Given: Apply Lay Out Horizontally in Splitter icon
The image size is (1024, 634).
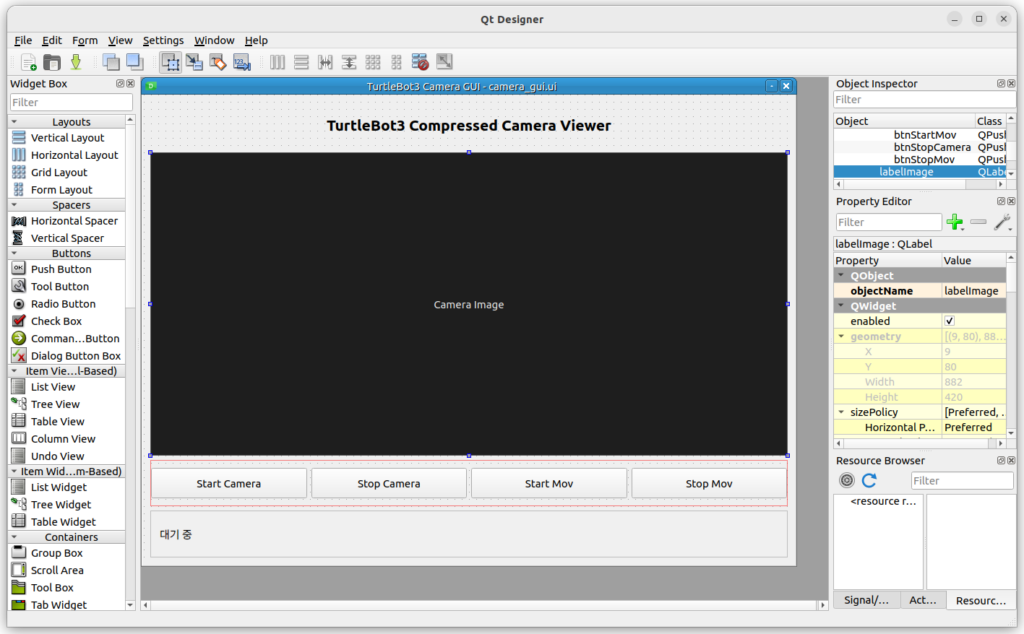Looking at the screenshot, I should point(325,62).
